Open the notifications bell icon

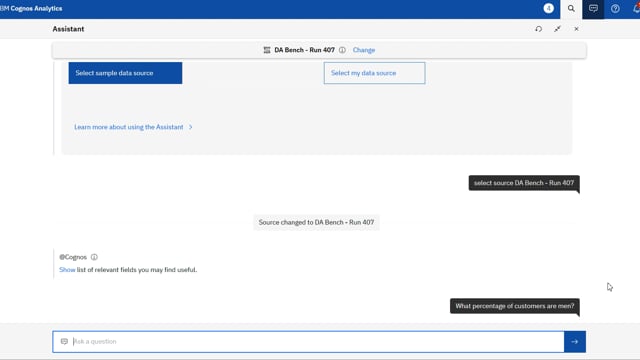[x=636, y=9]
